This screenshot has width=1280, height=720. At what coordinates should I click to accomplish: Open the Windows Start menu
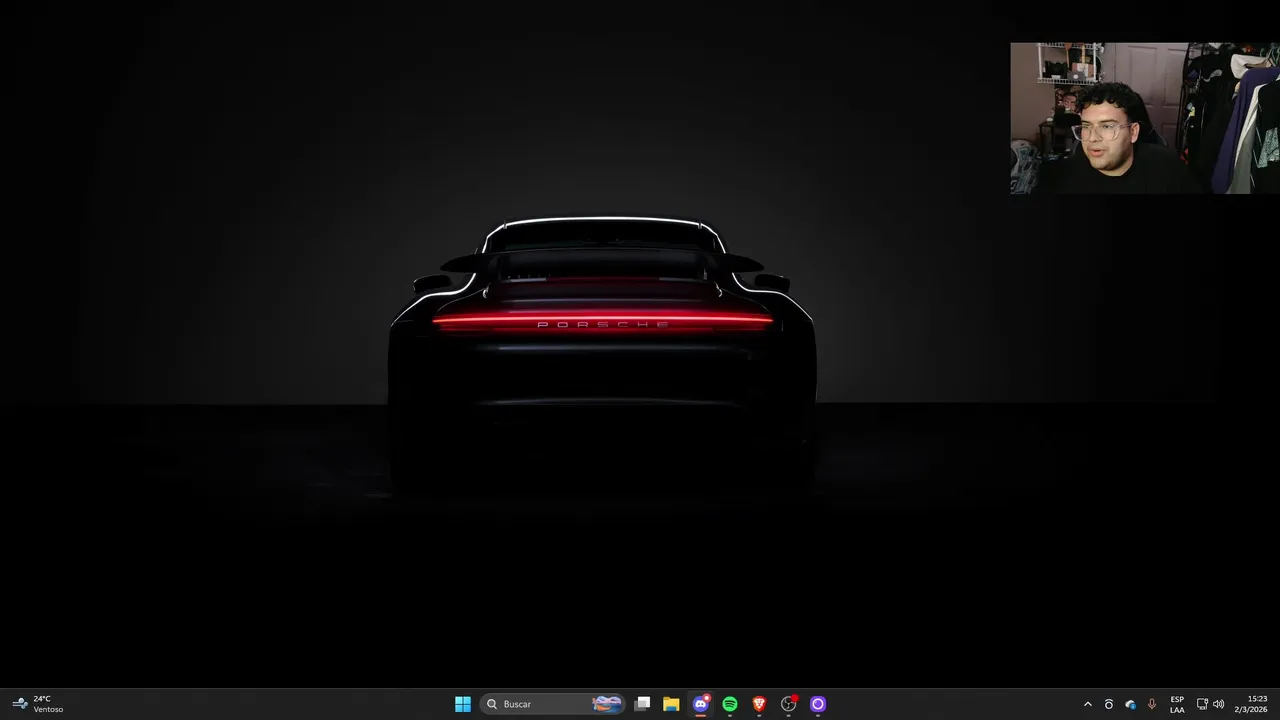tap(463, 704)
